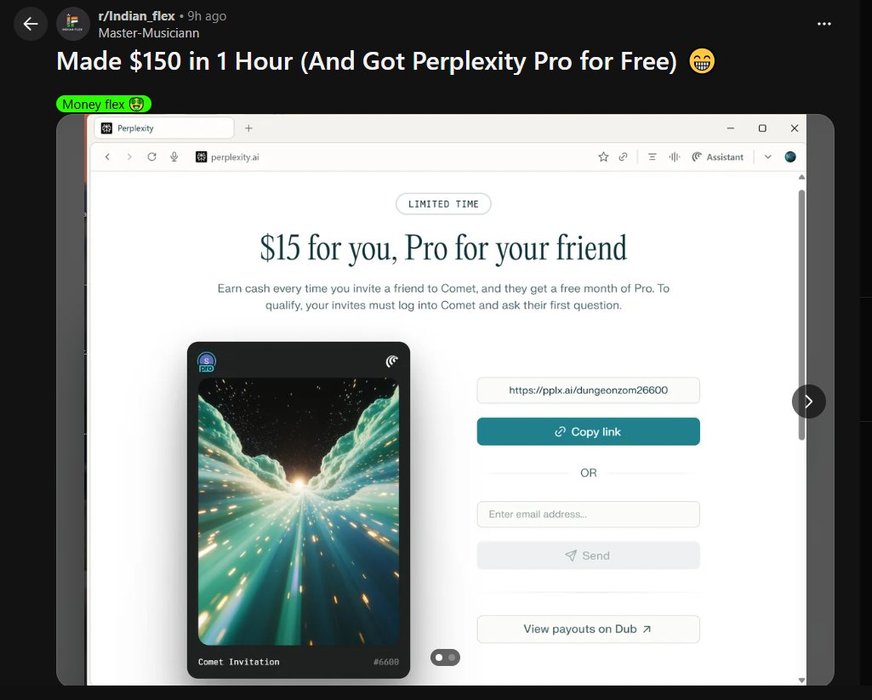The height and width of the screenshot is (700, 872).
Task: Go back using the Reddit back arrow
Action: coord(31,24)
